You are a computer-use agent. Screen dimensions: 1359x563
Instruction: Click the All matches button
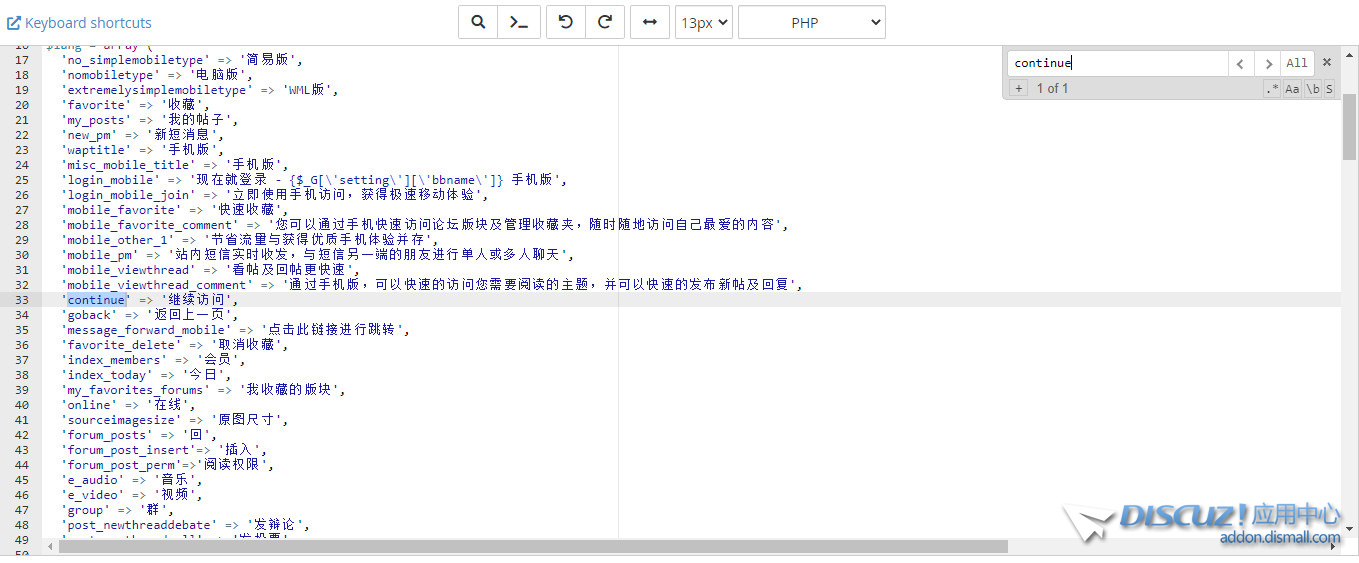coord(1297,63)
